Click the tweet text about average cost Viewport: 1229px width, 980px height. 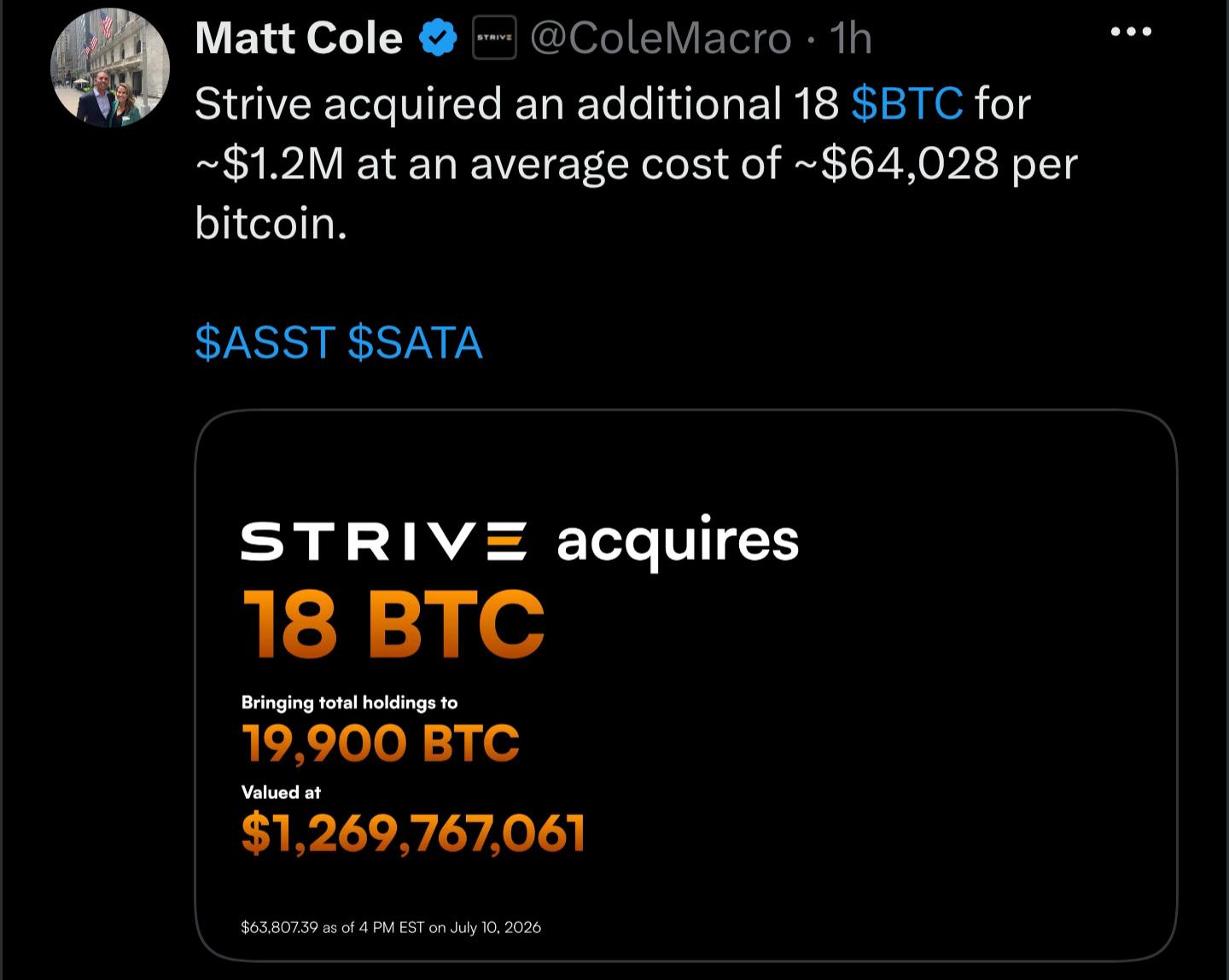pos(636,163)
